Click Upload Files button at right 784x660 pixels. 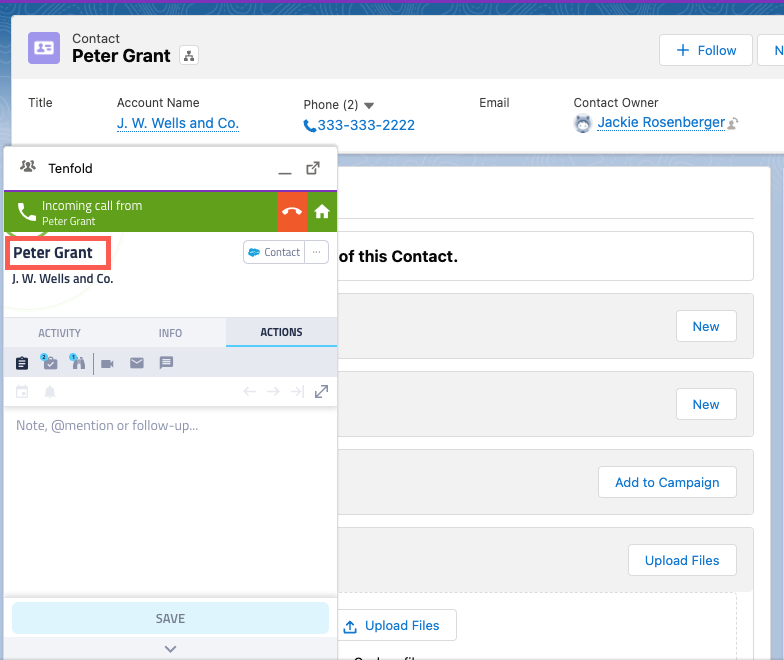click(682, 560)
